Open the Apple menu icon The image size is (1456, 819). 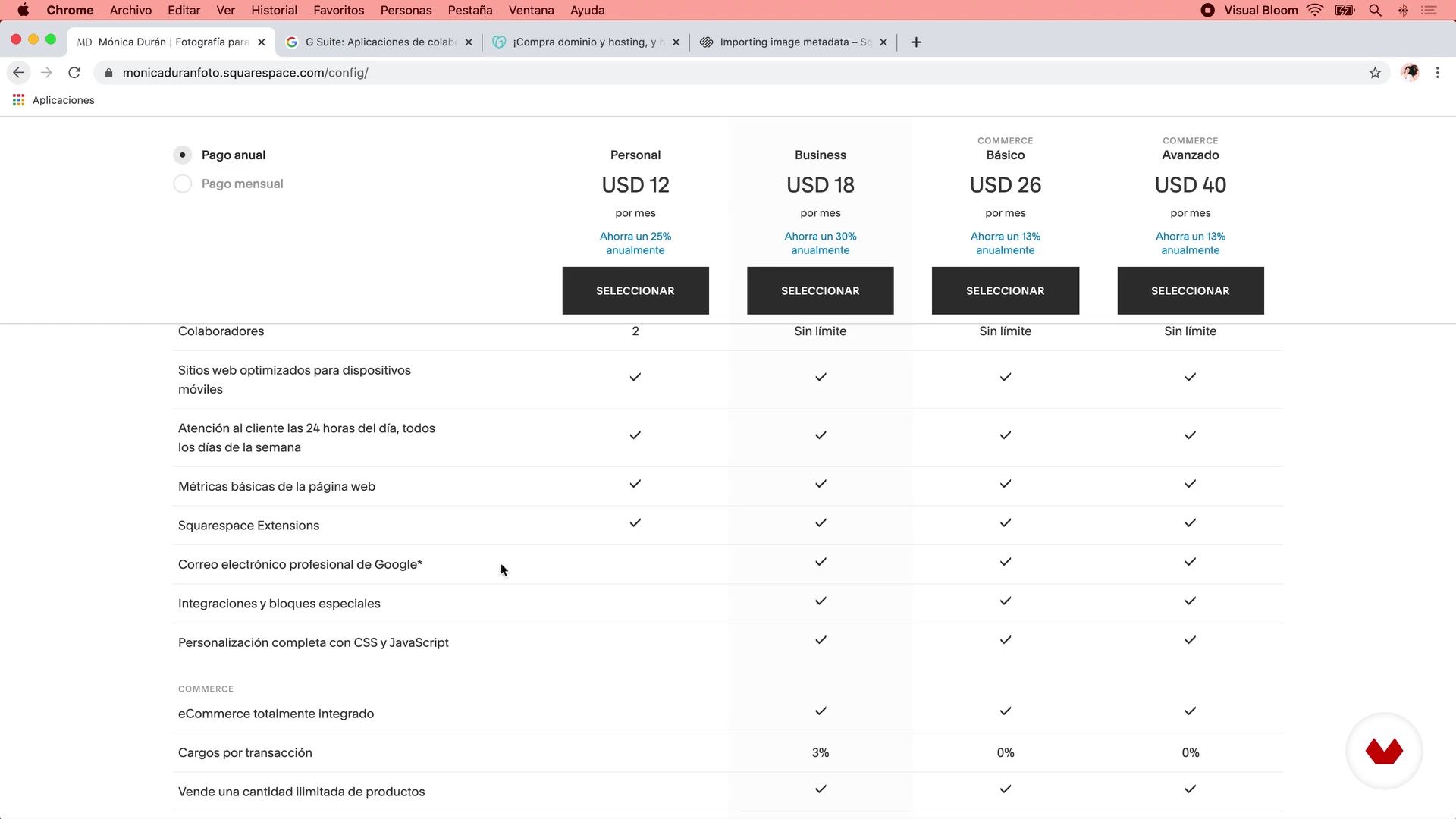[24, 10]
